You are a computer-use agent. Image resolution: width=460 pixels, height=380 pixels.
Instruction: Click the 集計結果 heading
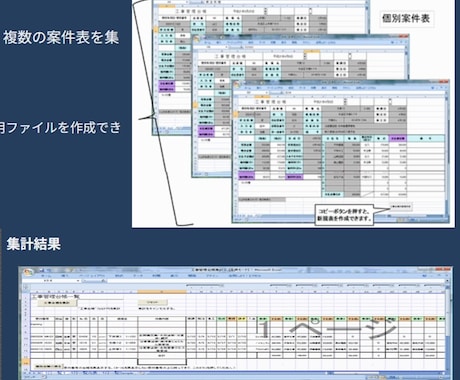click(34, 244)
